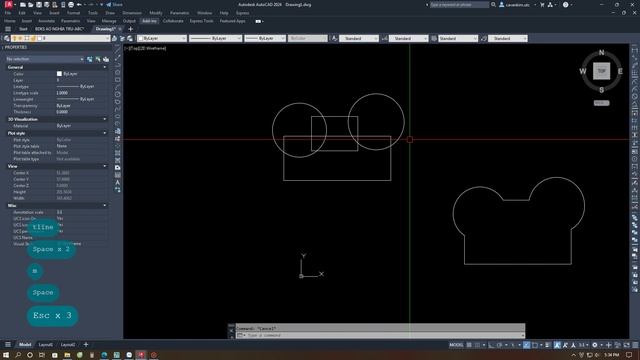Screen dimensions: 640x360
Task: Click the Layer Properties manager icon
Action: click(7, 38)
